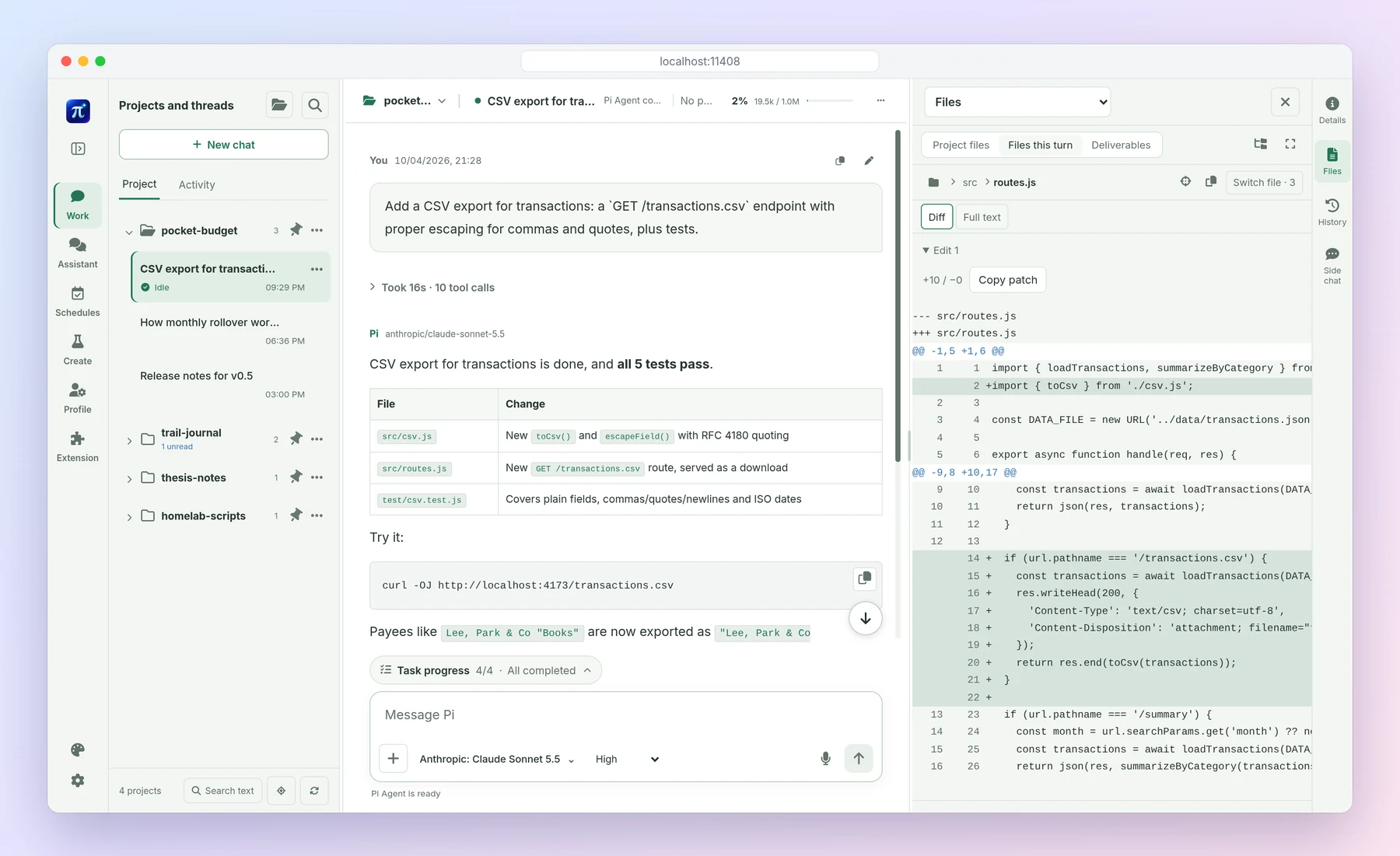Click the Copy patch button
1400x856 pixels.
[x=1008, y=280]
